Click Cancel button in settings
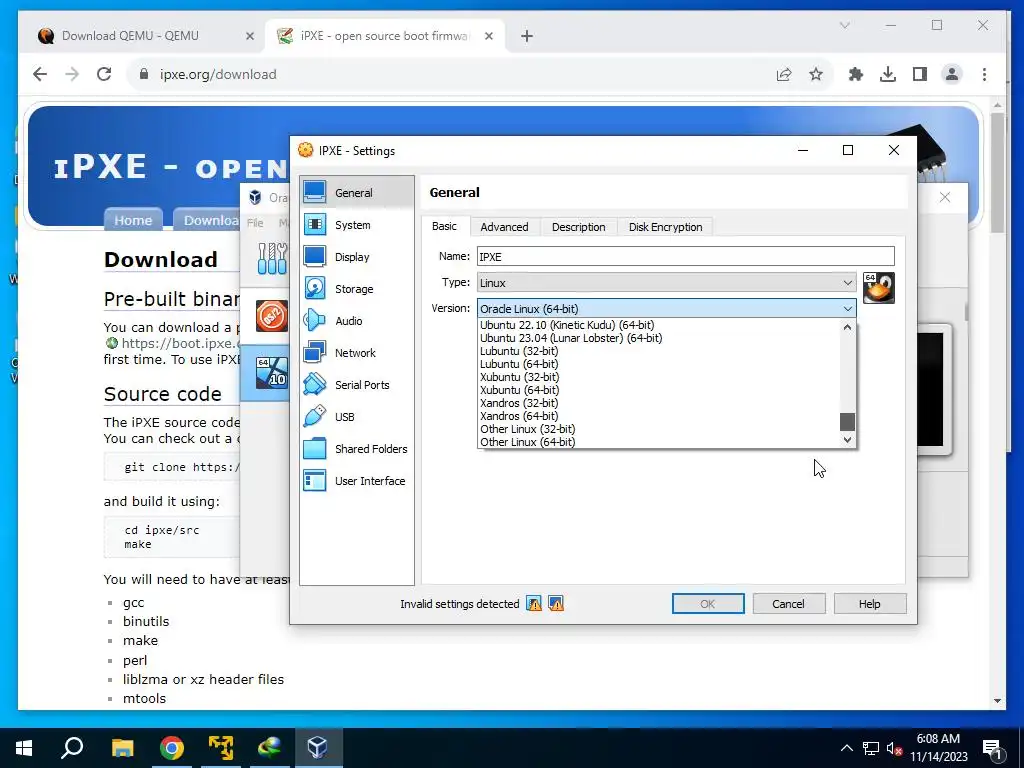The height and width of the screenshot is (768, 1024). click(788, 603)
